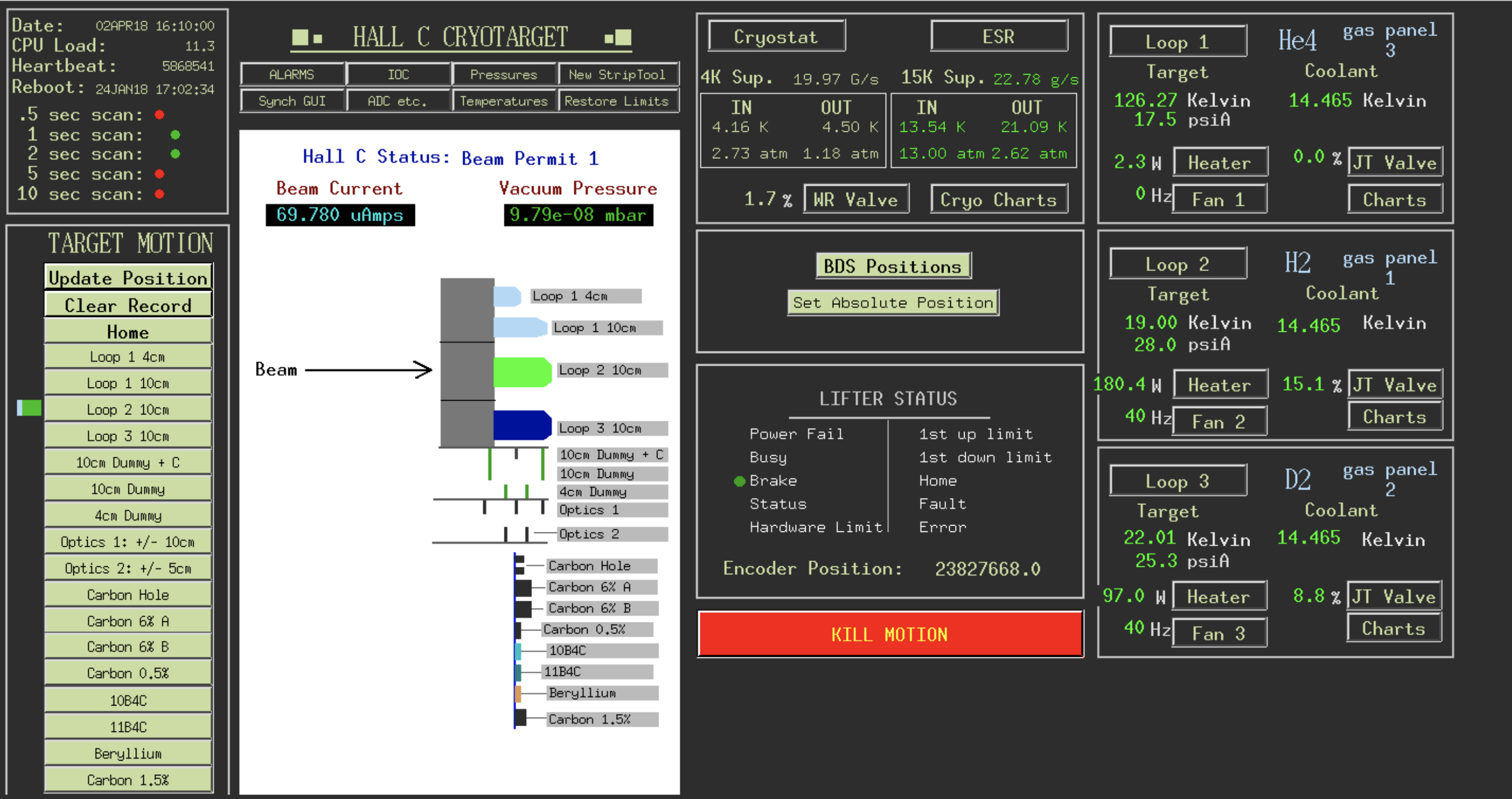
Task: Open the Cryostat panel
Action: coord(776,37)
